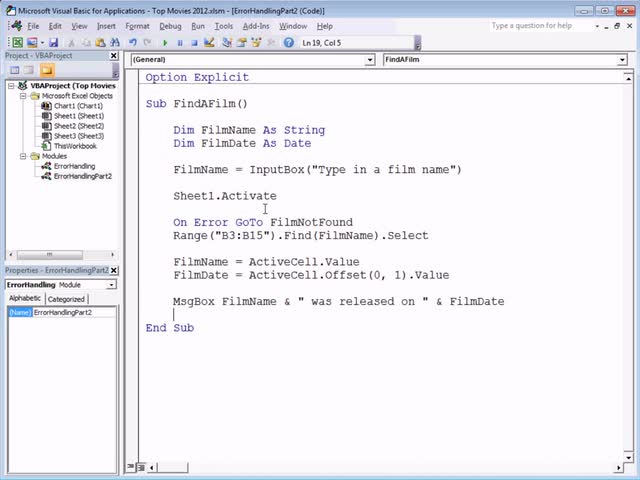
Task: Open the Help menu
Action: click(324, 26)
